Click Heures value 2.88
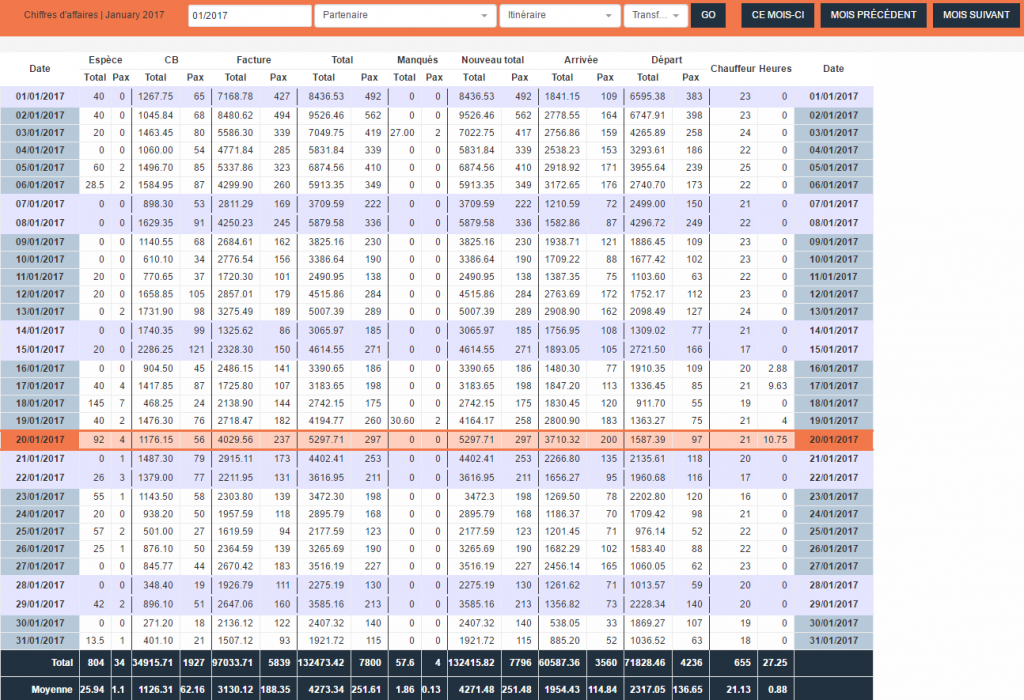1024x700 pixels. [777, 368]
